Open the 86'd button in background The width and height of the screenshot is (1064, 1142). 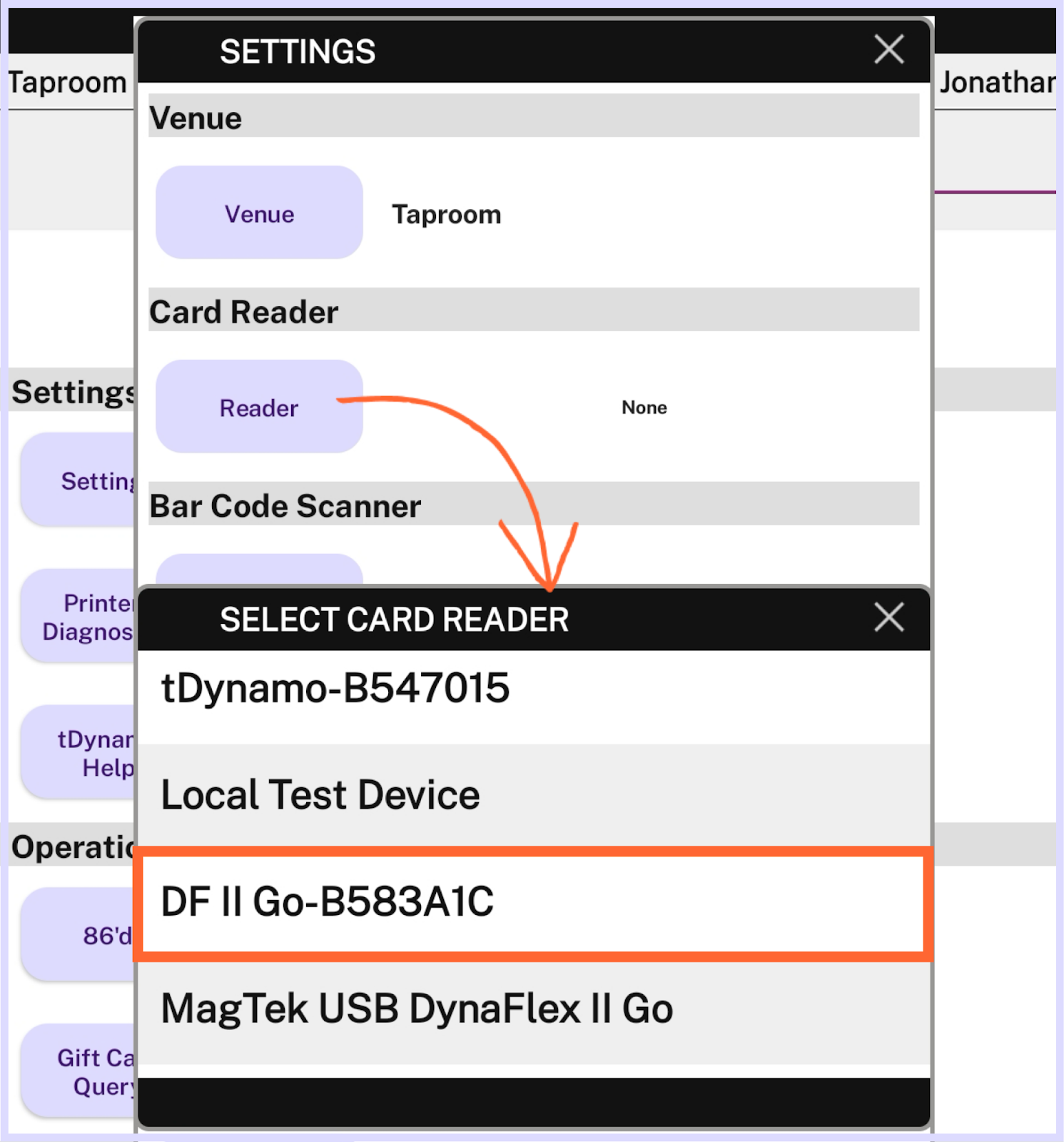[x=78, y=934]
